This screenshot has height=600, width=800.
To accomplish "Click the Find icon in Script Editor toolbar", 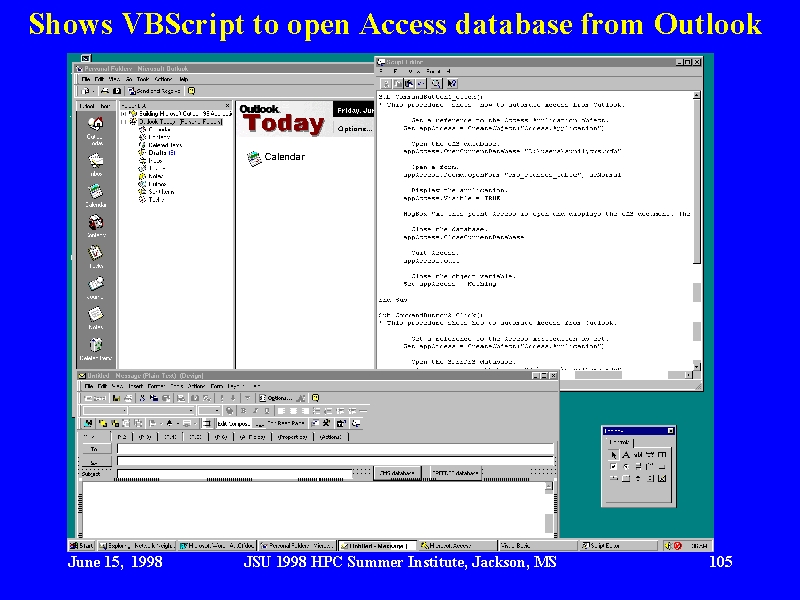I will (436, 83).
